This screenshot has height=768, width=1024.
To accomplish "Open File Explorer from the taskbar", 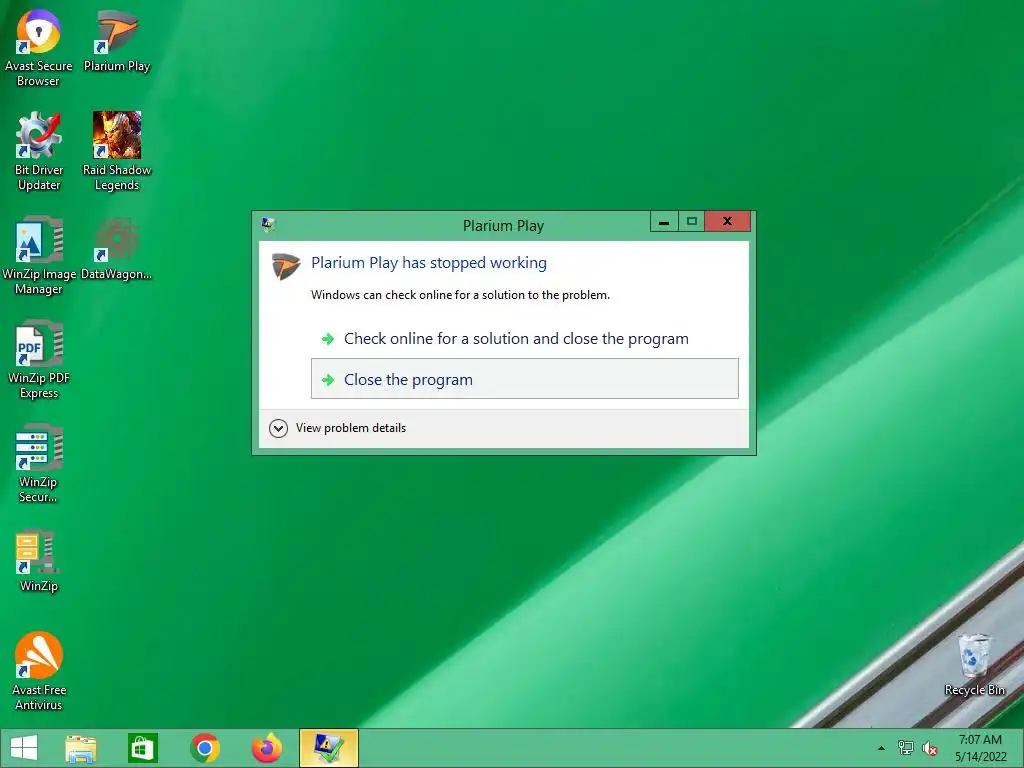I will pyautogui.click(x=81, y=748).
